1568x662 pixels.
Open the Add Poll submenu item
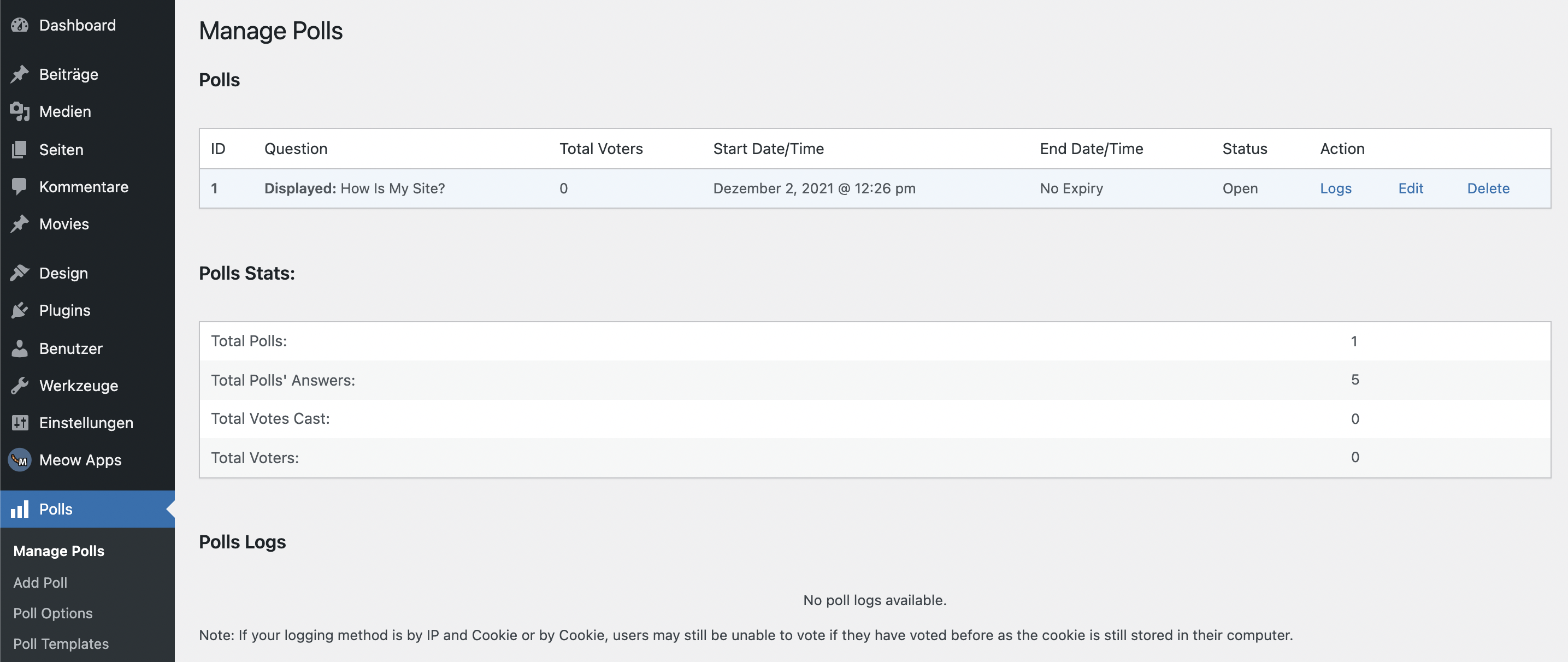coord(40,582)
